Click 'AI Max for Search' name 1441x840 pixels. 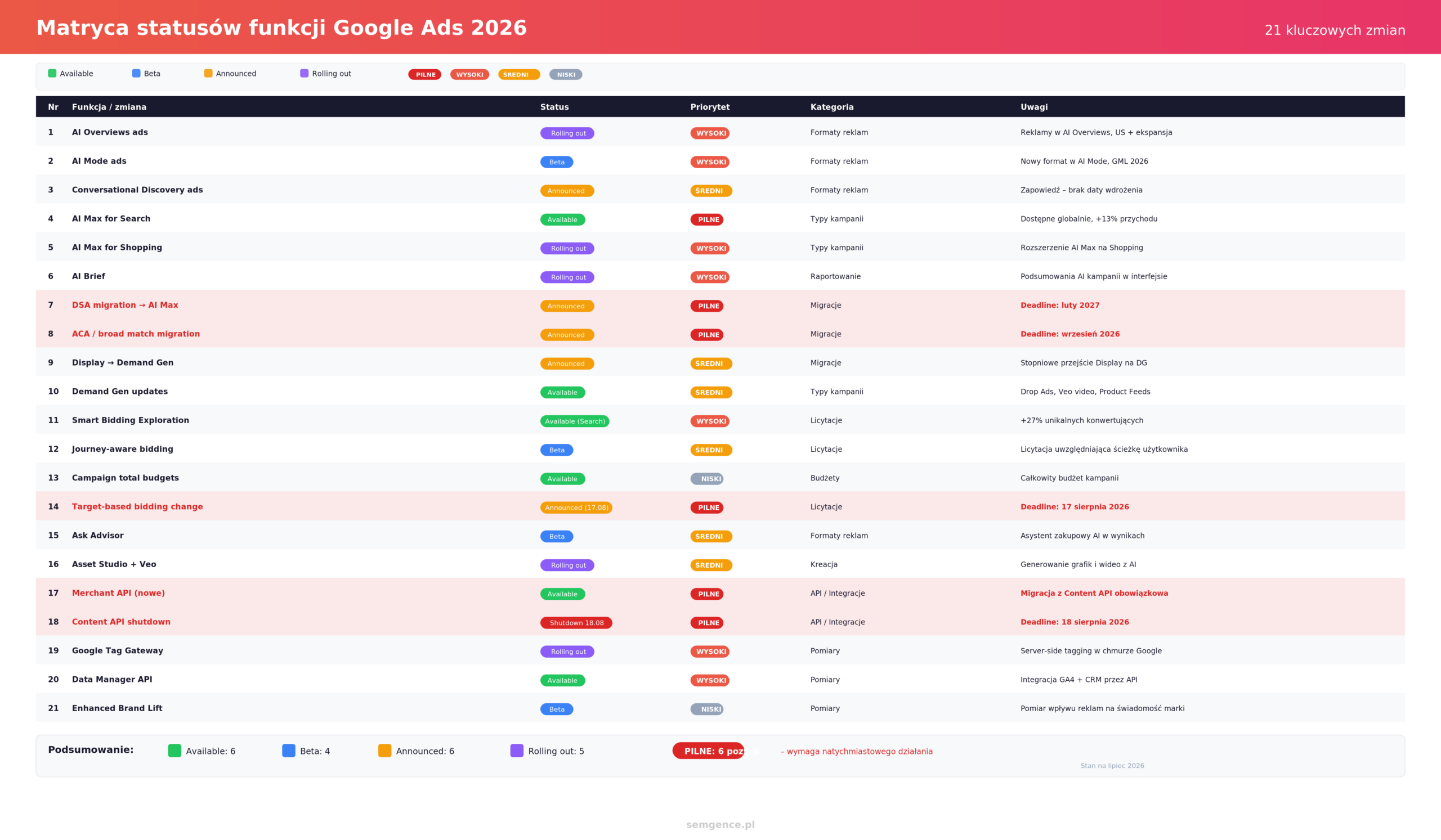pyautogui.click(x=111, y=219)
